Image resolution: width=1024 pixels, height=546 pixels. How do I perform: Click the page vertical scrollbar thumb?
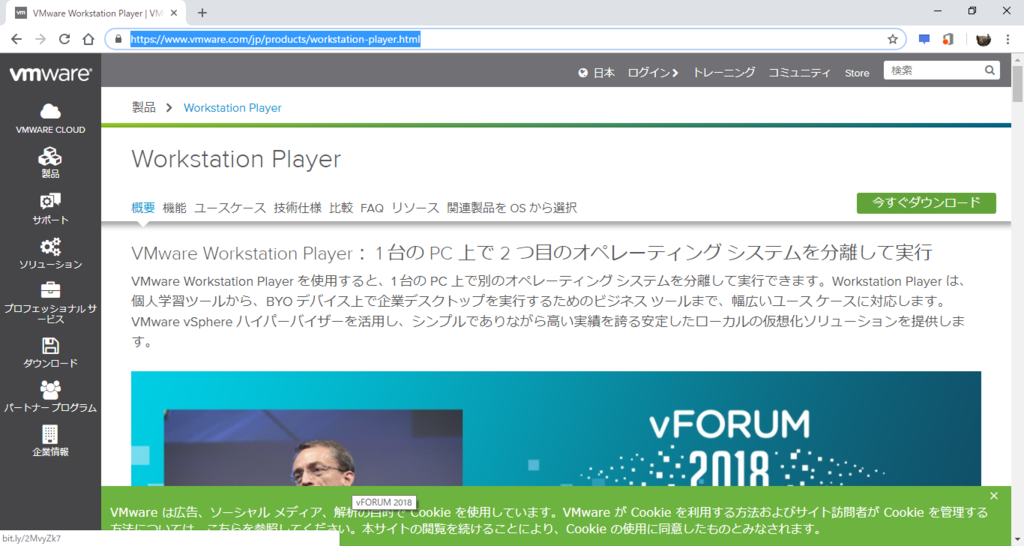coord(1017,84)
